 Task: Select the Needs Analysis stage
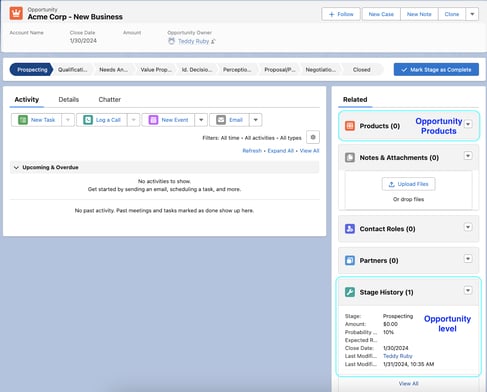coord(113,69)
